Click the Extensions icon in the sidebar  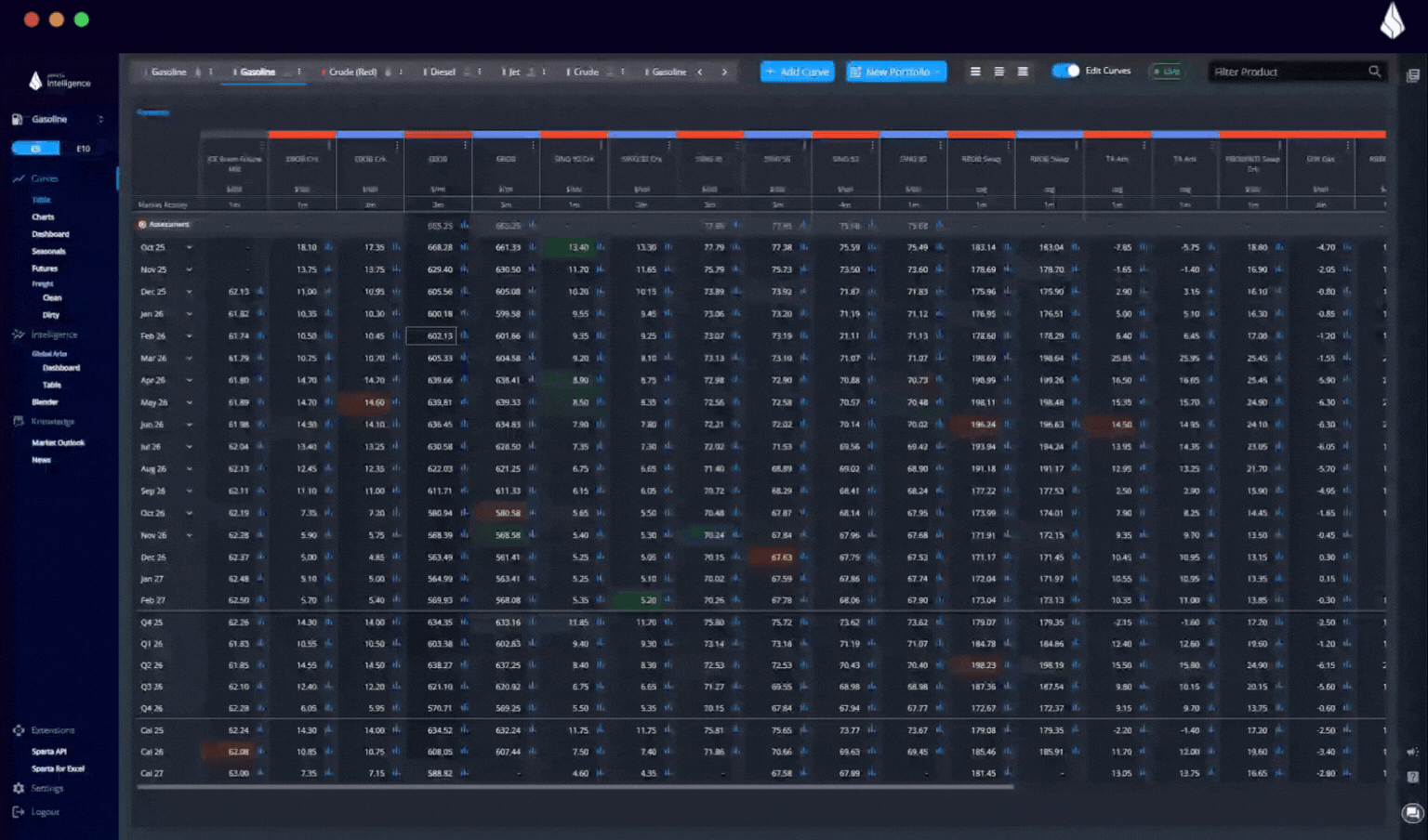point(19,730)
